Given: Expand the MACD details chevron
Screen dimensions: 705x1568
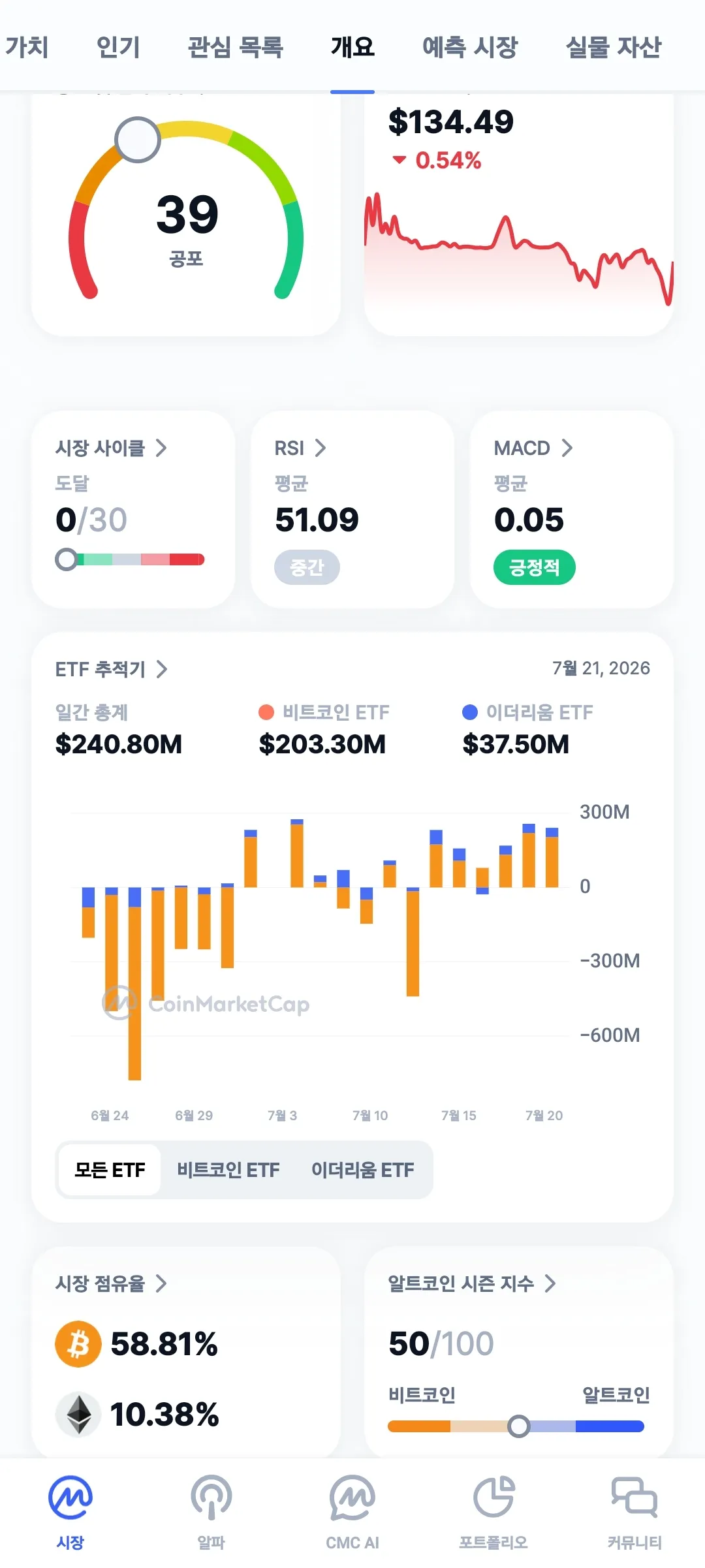Looking at the screenshot, I should (567, 448).
